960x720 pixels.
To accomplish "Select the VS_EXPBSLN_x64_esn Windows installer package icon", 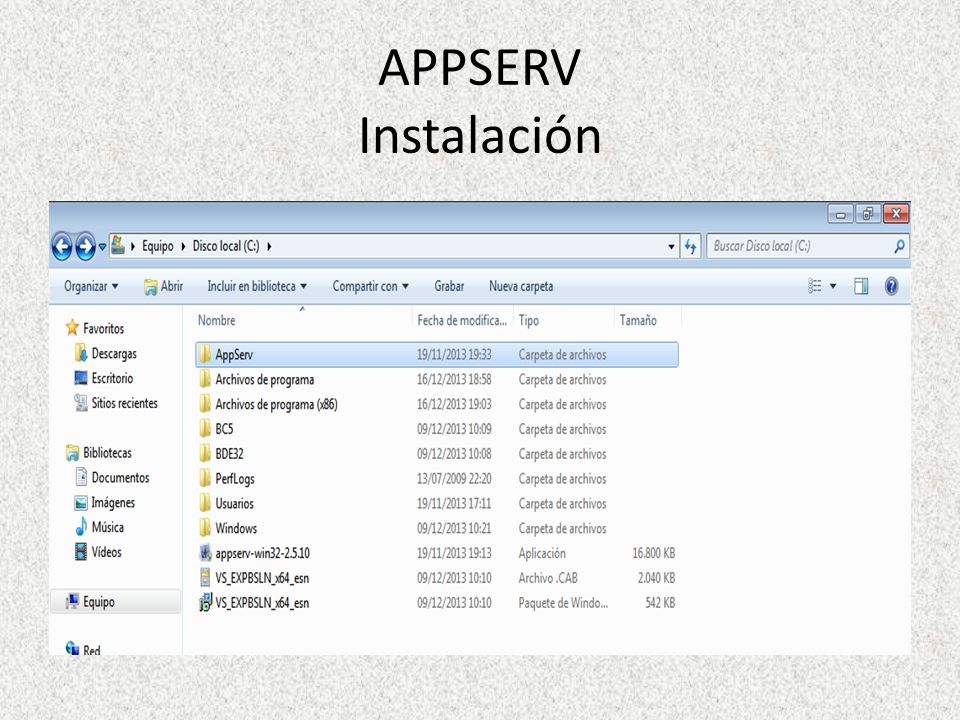I will (206, 602).
